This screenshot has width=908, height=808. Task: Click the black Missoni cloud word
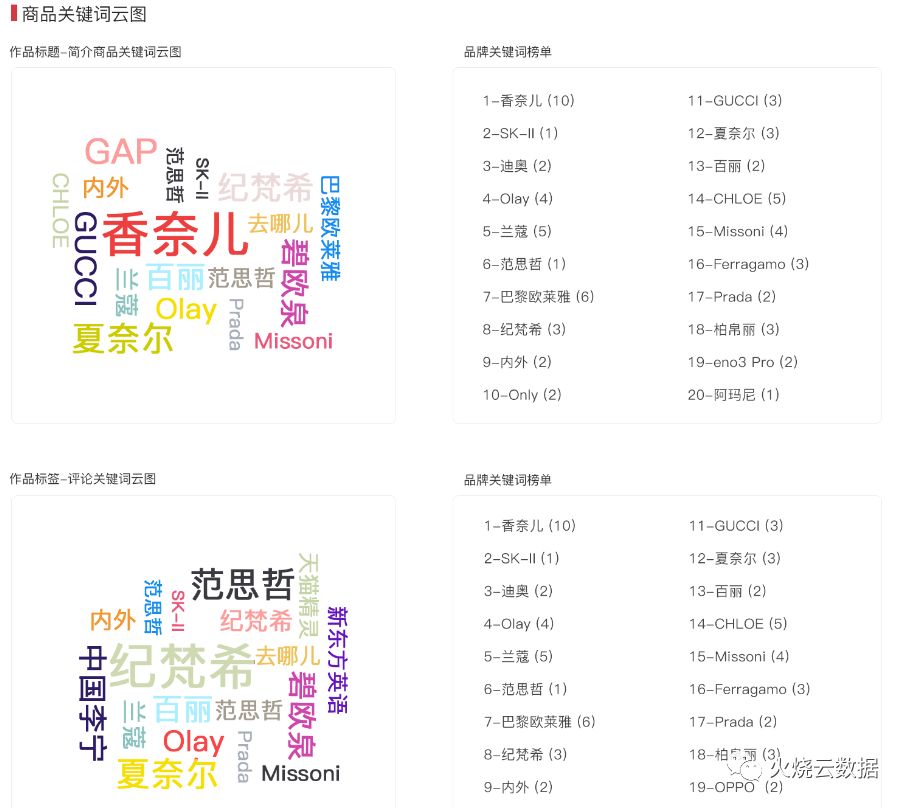tap(301, 773)
